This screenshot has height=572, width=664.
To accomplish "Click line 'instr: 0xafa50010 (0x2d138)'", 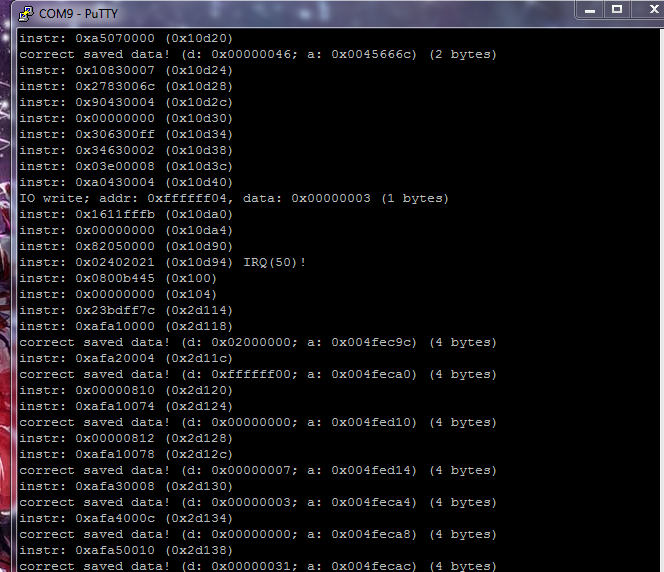I will tap(126, 550).
